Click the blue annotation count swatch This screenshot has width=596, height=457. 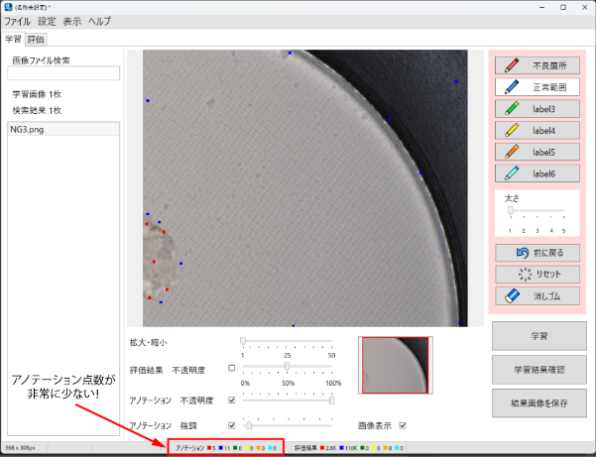click(220, 448)
